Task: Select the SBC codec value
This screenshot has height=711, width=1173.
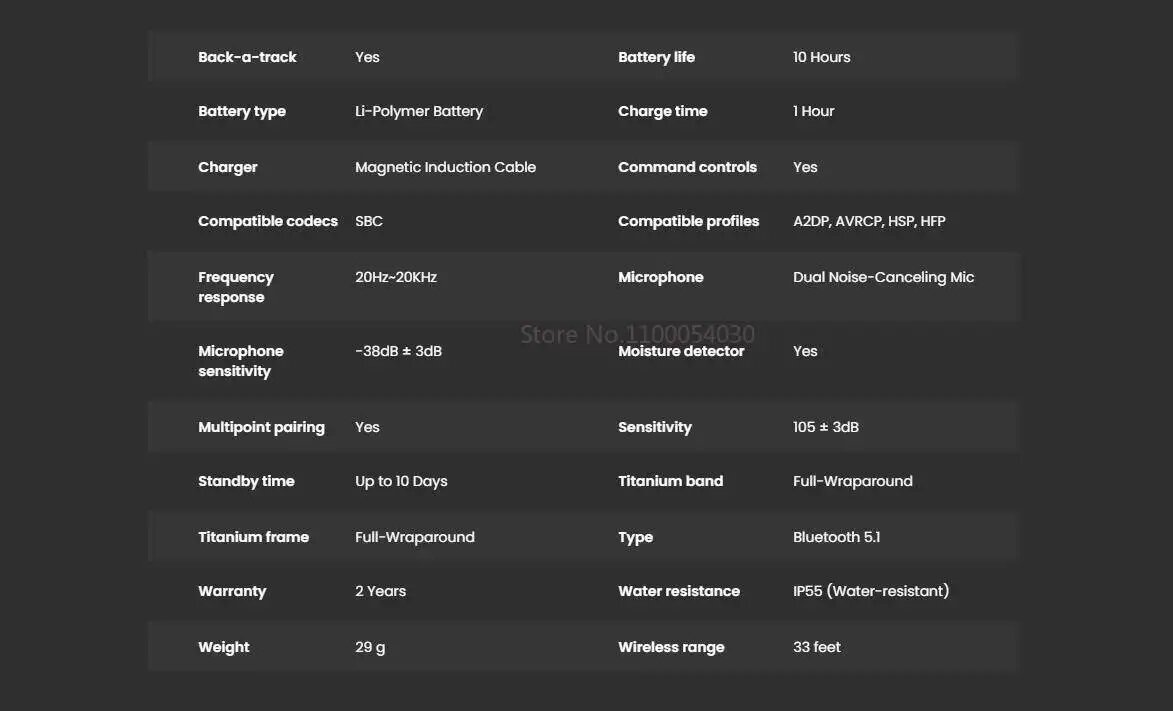Action: (x=369, y=222)
